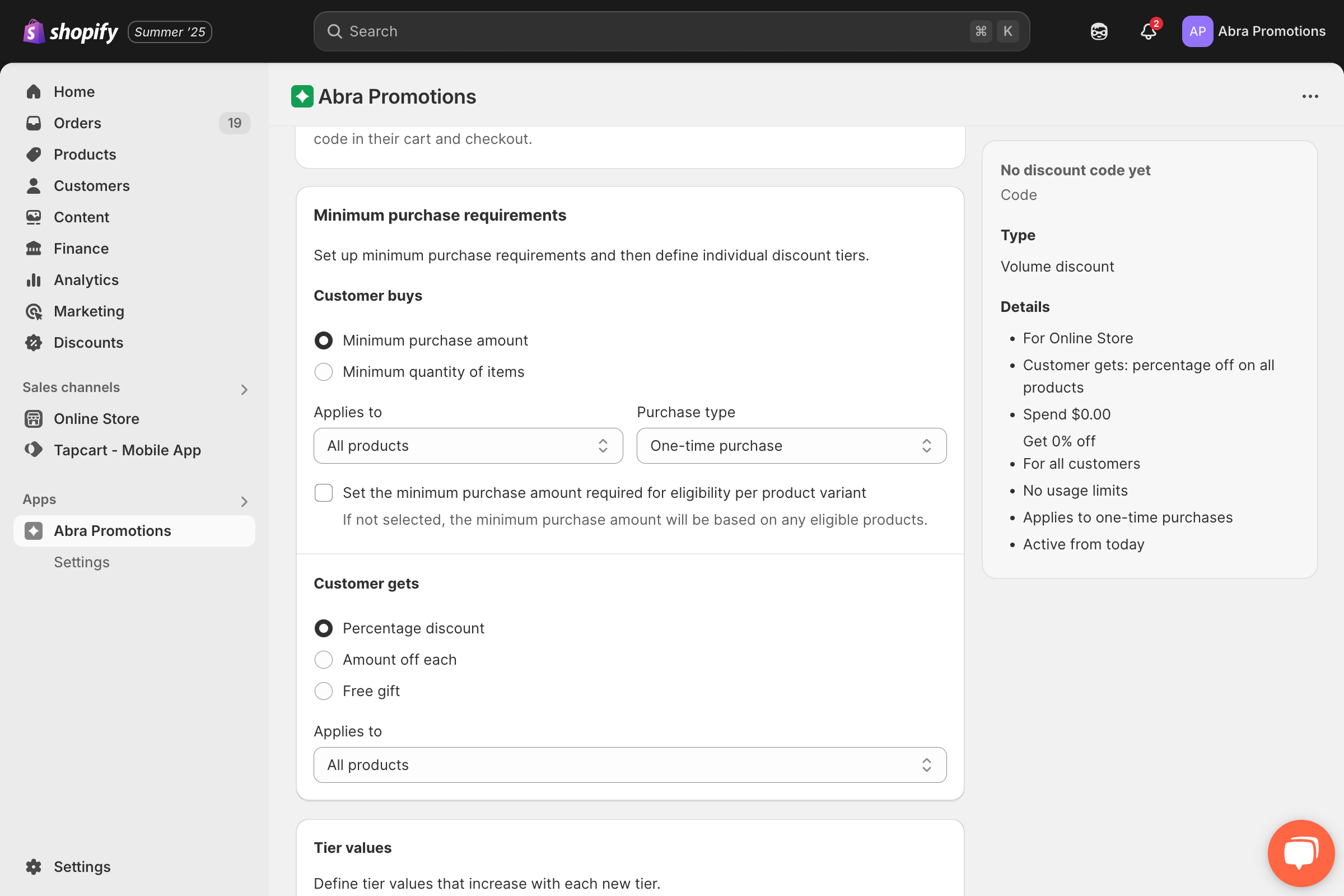Click the Customers person icon

tap(34, 186)
